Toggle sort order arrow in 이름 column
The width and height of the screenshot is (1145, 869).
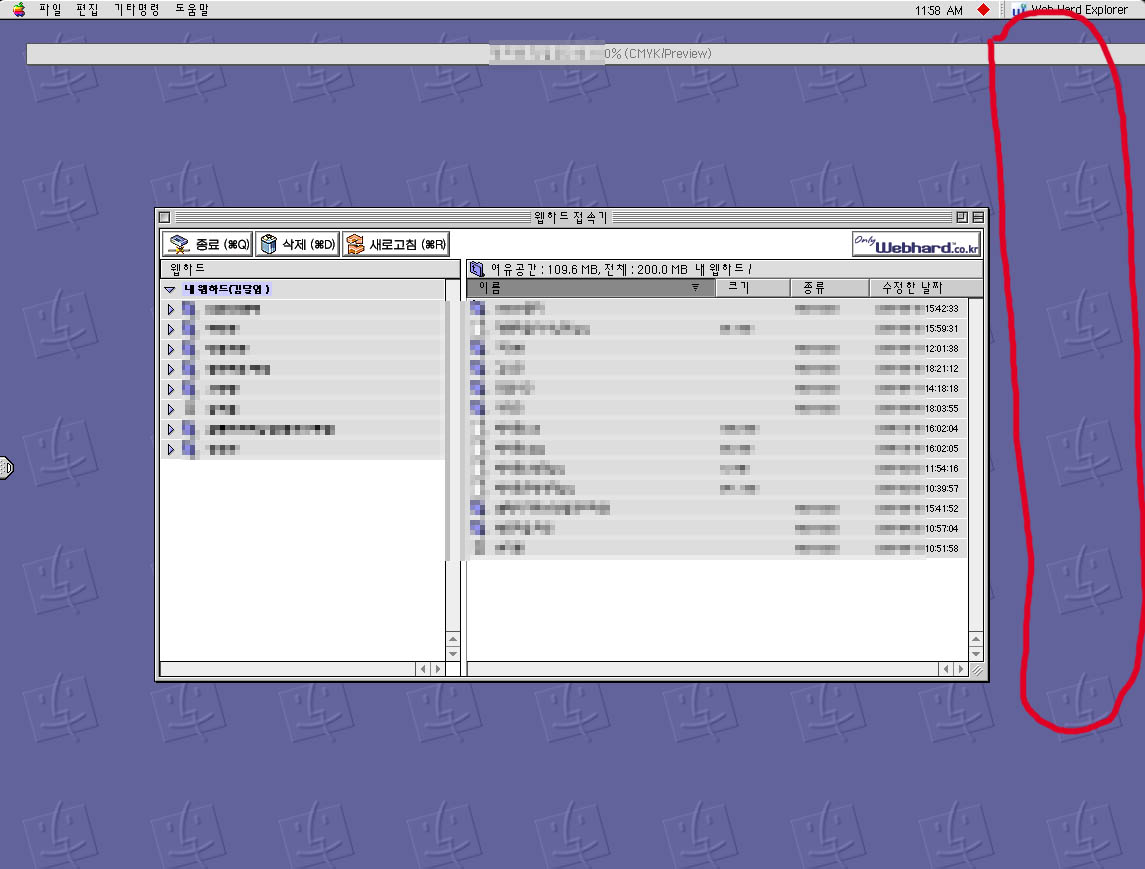click(x=696, y=288)
